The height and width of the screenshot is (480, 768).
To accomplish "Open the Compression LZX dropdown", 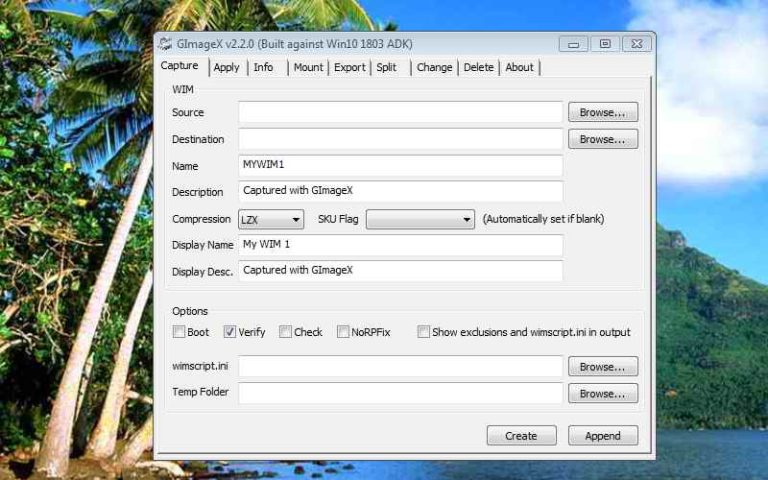I will point(271,219).
